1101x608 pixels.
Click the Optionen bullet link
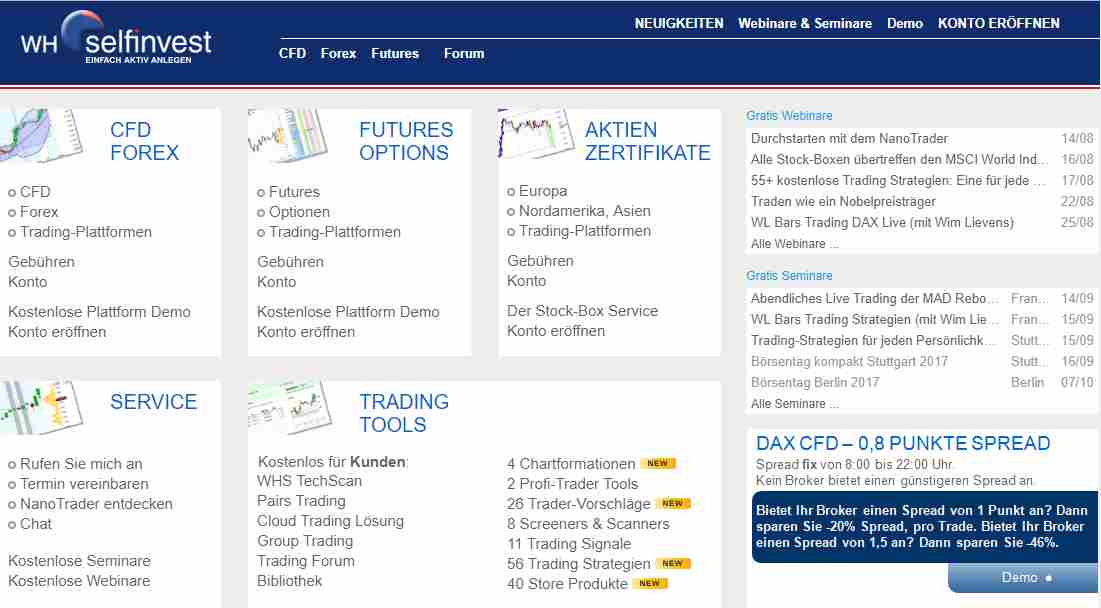coord(299,212)
